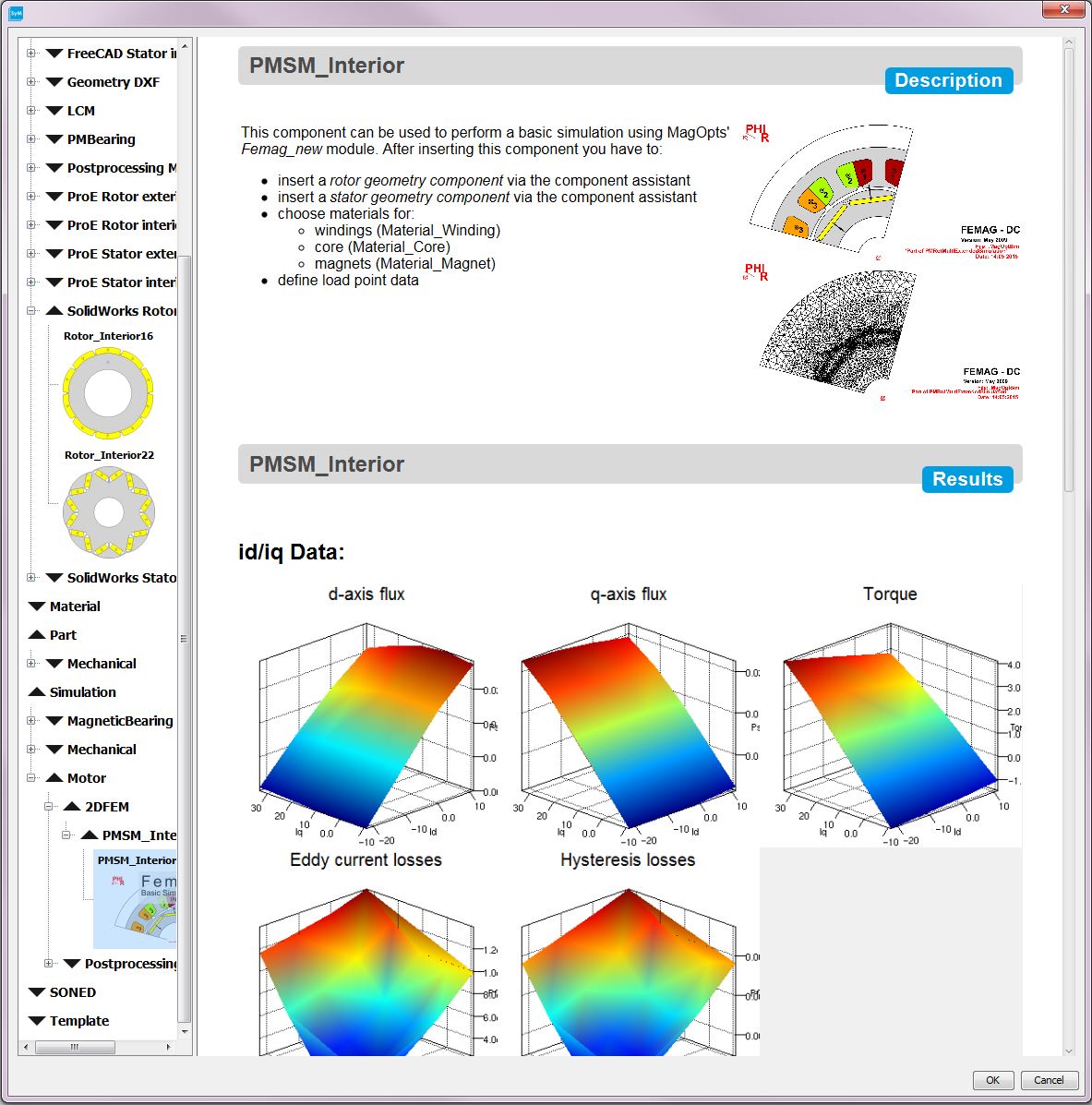Viewport: 1092px width, 1105px height.
Task: Select the Rotor_Interior22 rotor thumbnail
Action: click(x=108, y=512)
